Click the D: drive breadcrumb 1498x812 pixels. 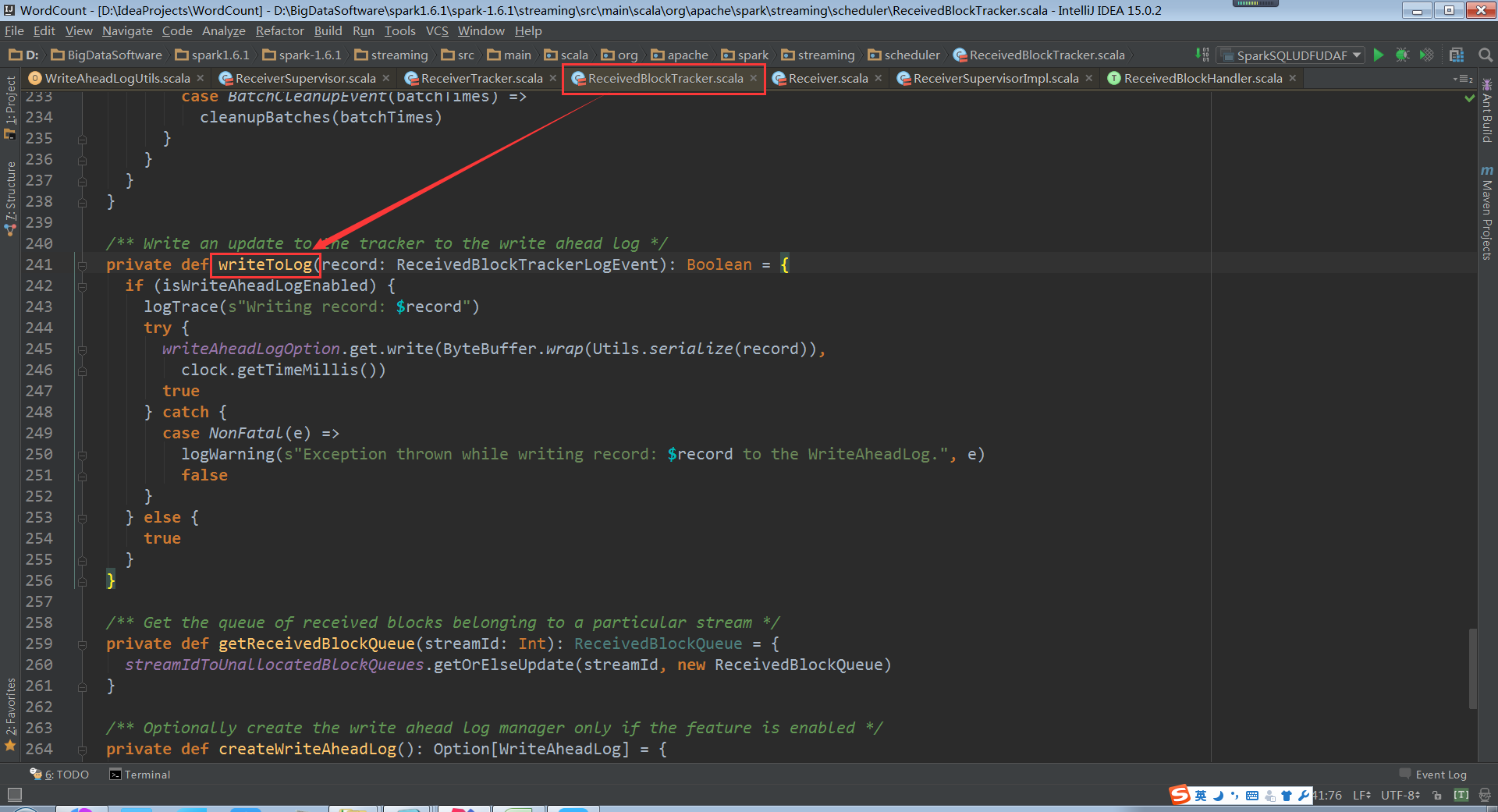(x=23, y=55)
